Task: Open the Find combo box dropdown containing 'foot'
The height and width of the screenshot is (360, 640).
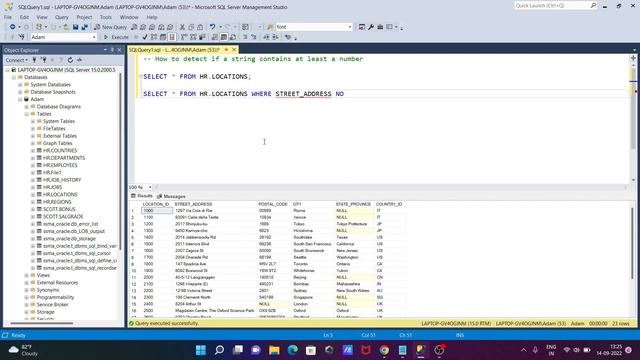Action: pos(350,27)
